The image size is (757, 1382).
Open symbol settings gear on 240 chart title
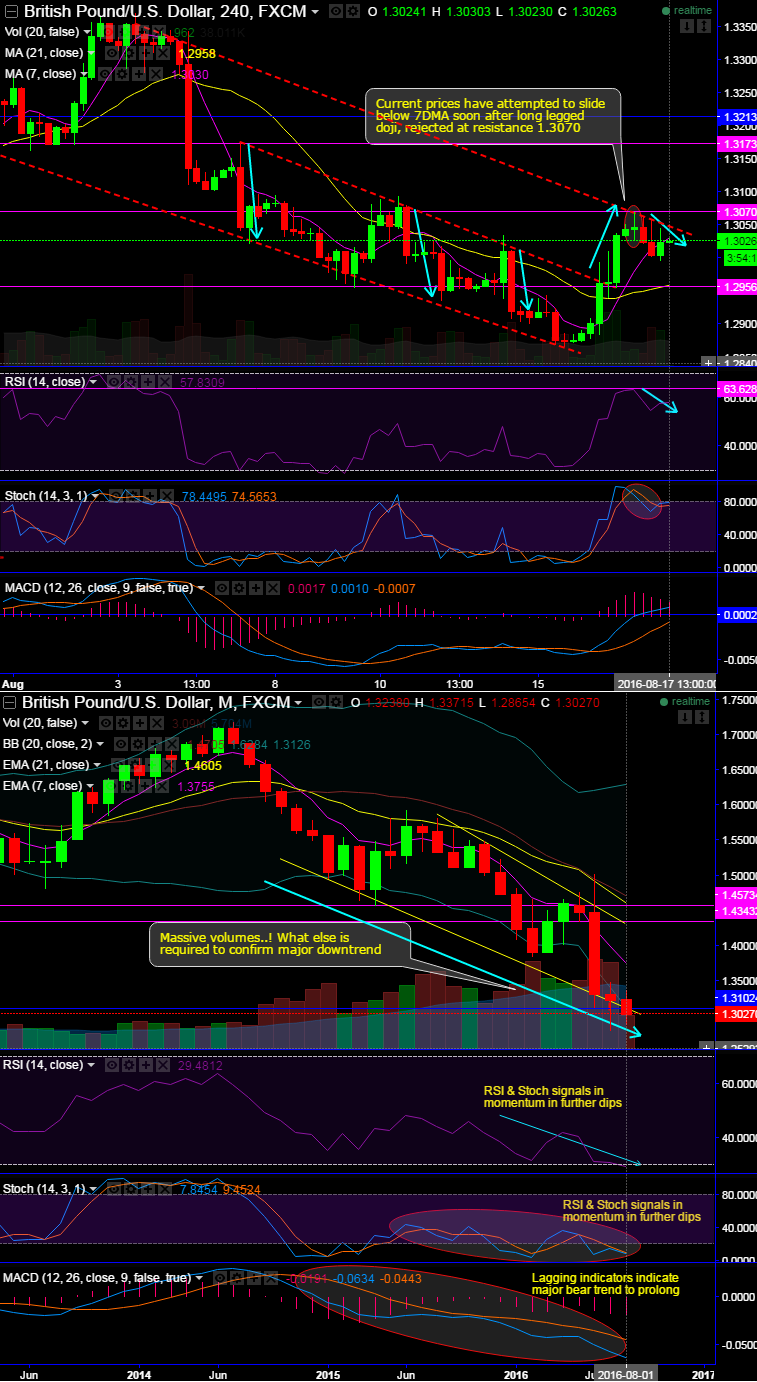click(x=354, y=11)
